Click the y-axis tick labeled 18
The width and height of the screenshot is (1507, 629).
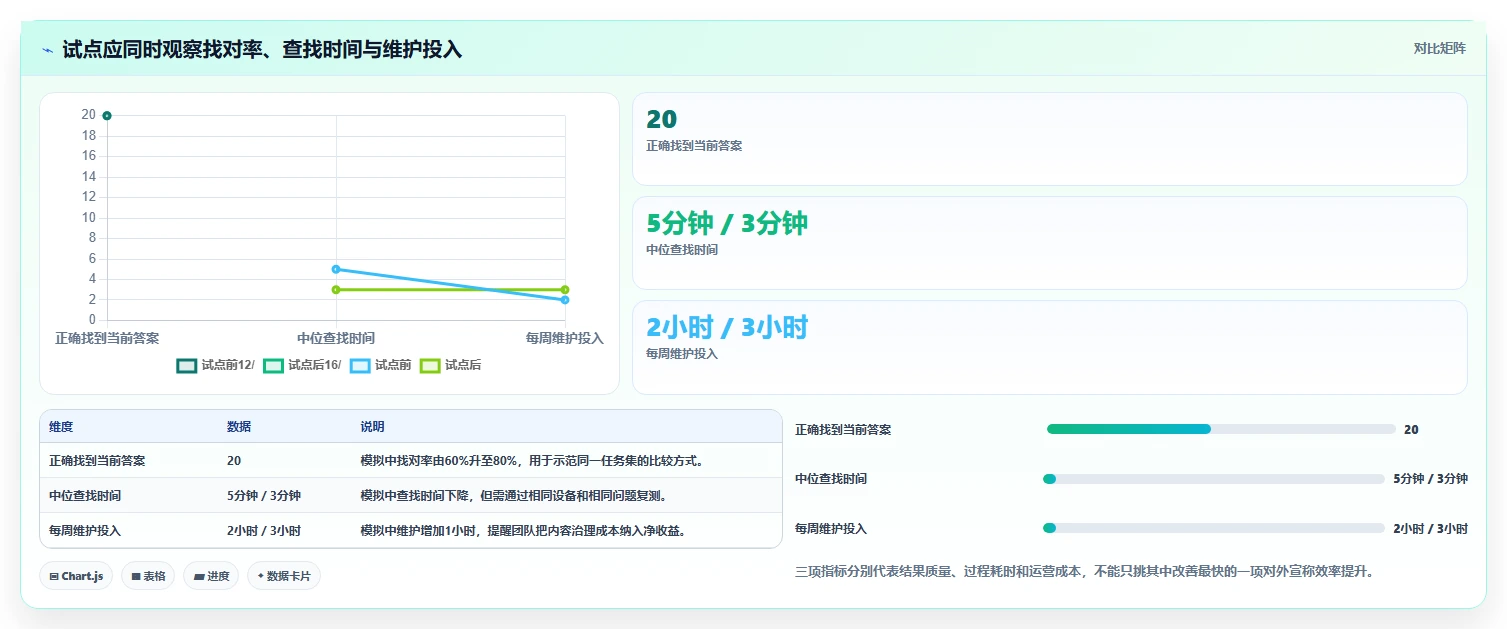click(x=89, y=136)
